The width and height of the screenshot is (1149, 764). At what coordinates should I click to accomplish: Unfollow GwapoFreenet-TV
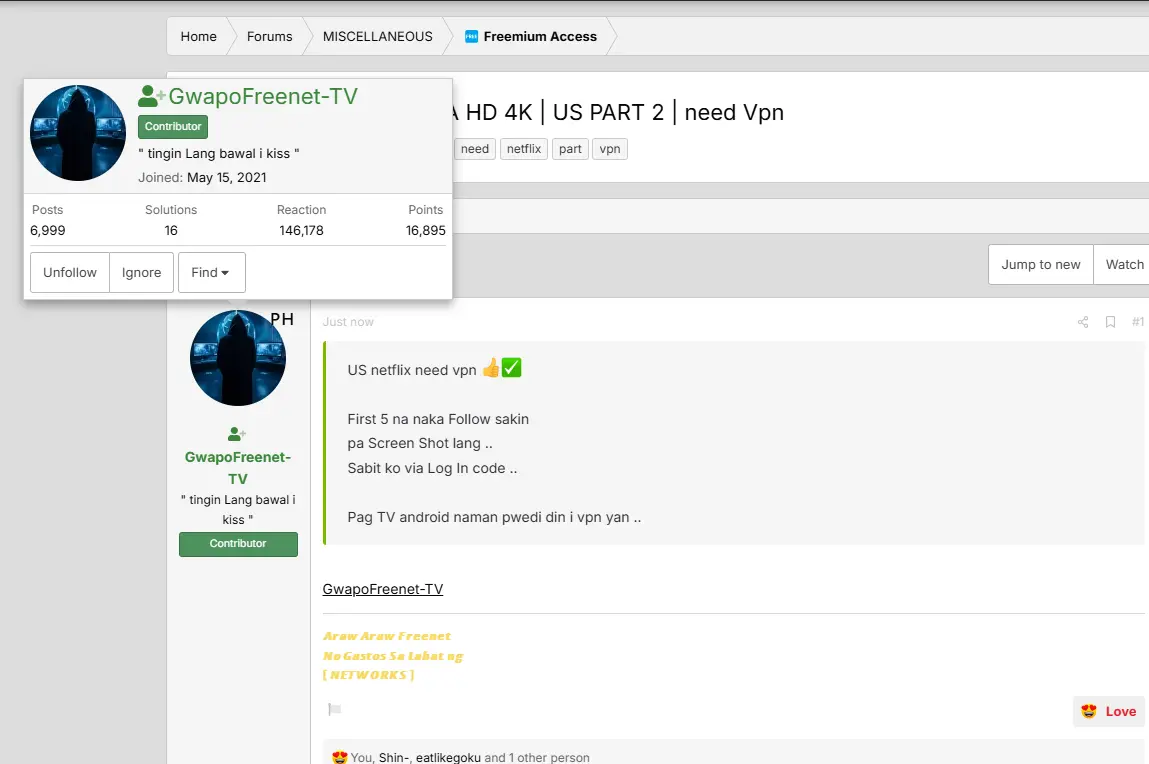70,272
